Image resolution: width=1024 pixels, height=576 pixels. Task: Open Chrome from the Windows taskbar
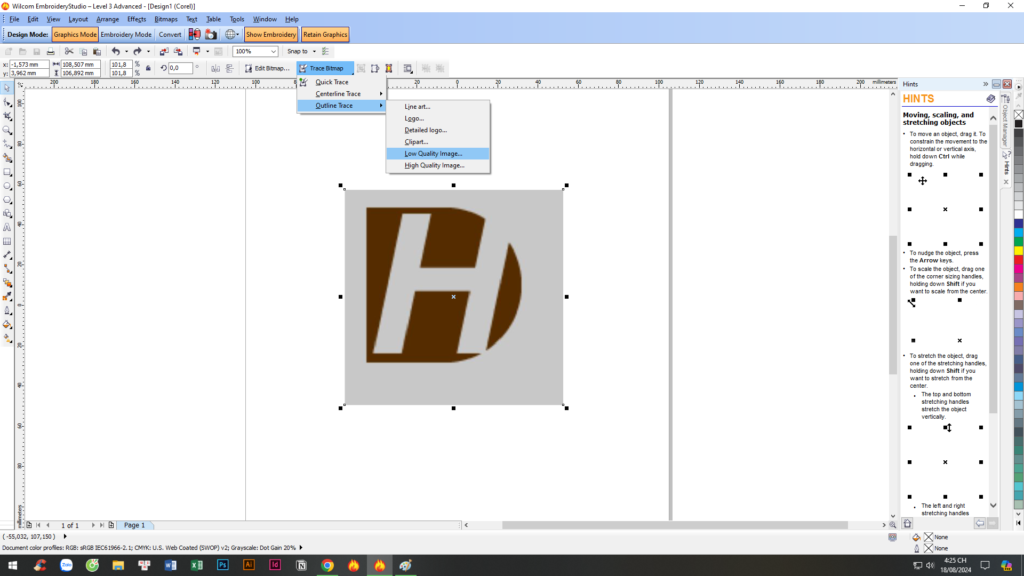(x=327, y=566)
